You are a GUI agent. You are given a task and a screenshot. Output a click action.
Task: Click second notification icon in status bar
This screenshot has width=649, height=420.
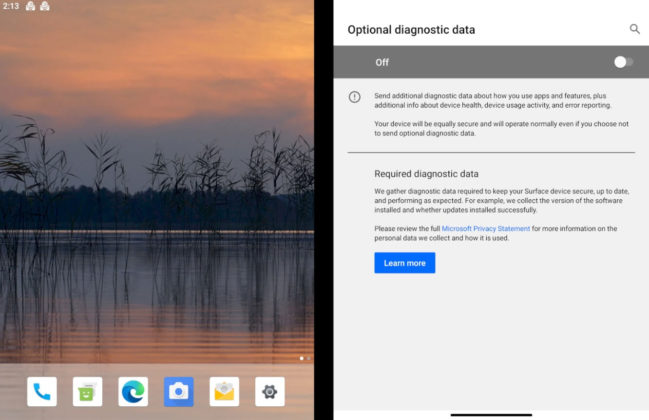(x=45, y=6)
